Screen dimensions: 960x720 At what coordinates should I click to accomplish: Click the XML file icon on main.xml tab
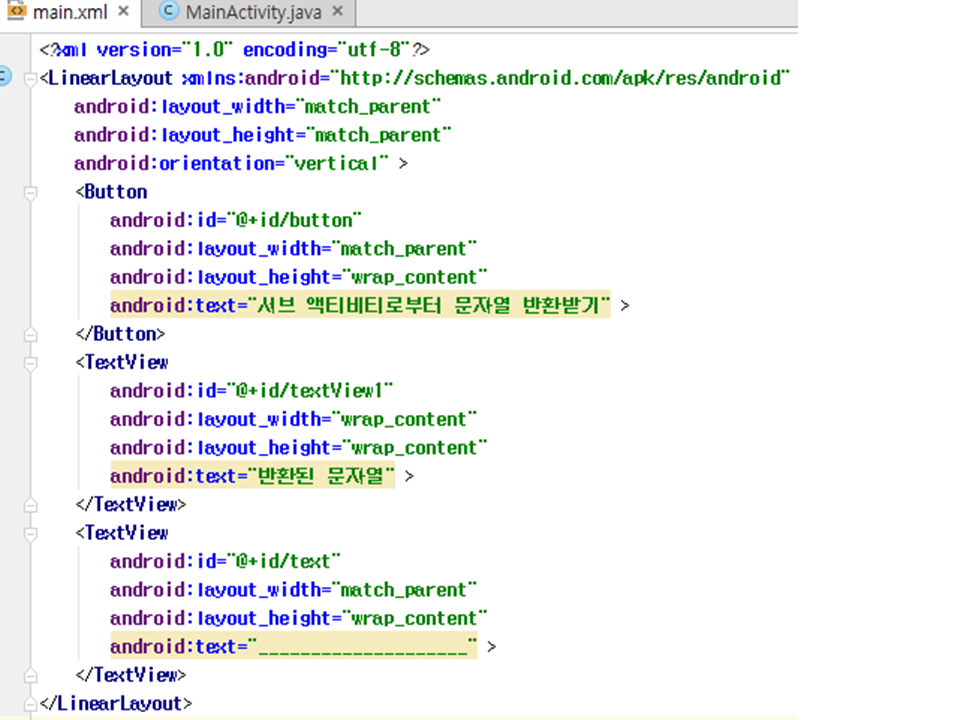(x=17, y=12)
